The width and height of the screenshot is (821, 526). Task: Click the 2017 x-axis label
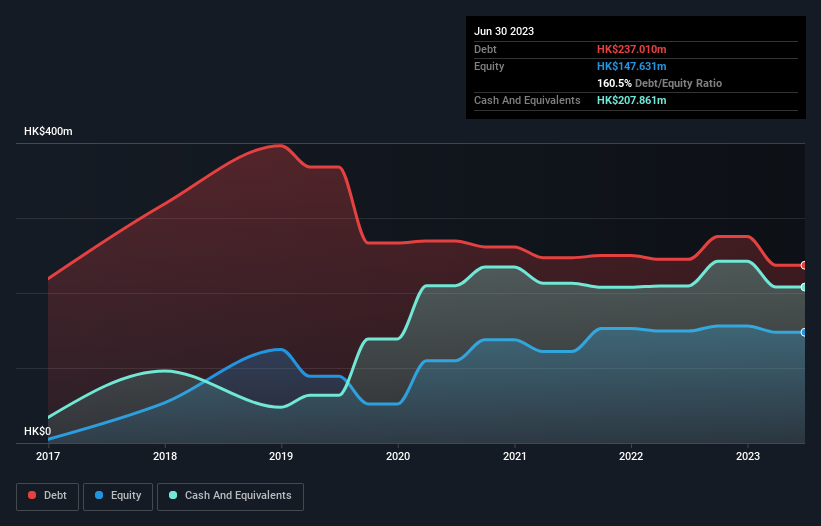click(48, 456)
